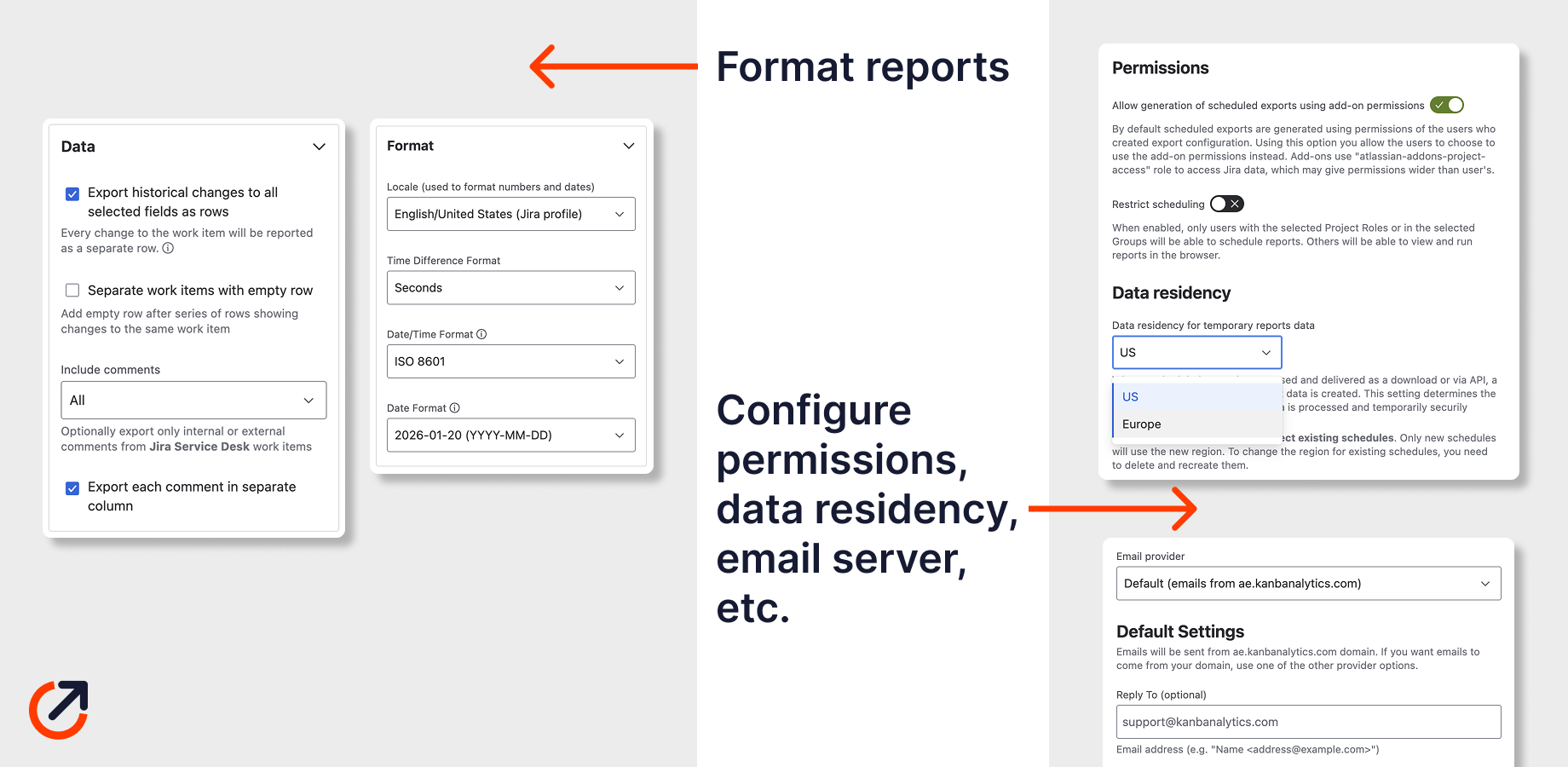Collapse the Format section
Viewport: 1568px width, 767px height.
pos(629,146)
